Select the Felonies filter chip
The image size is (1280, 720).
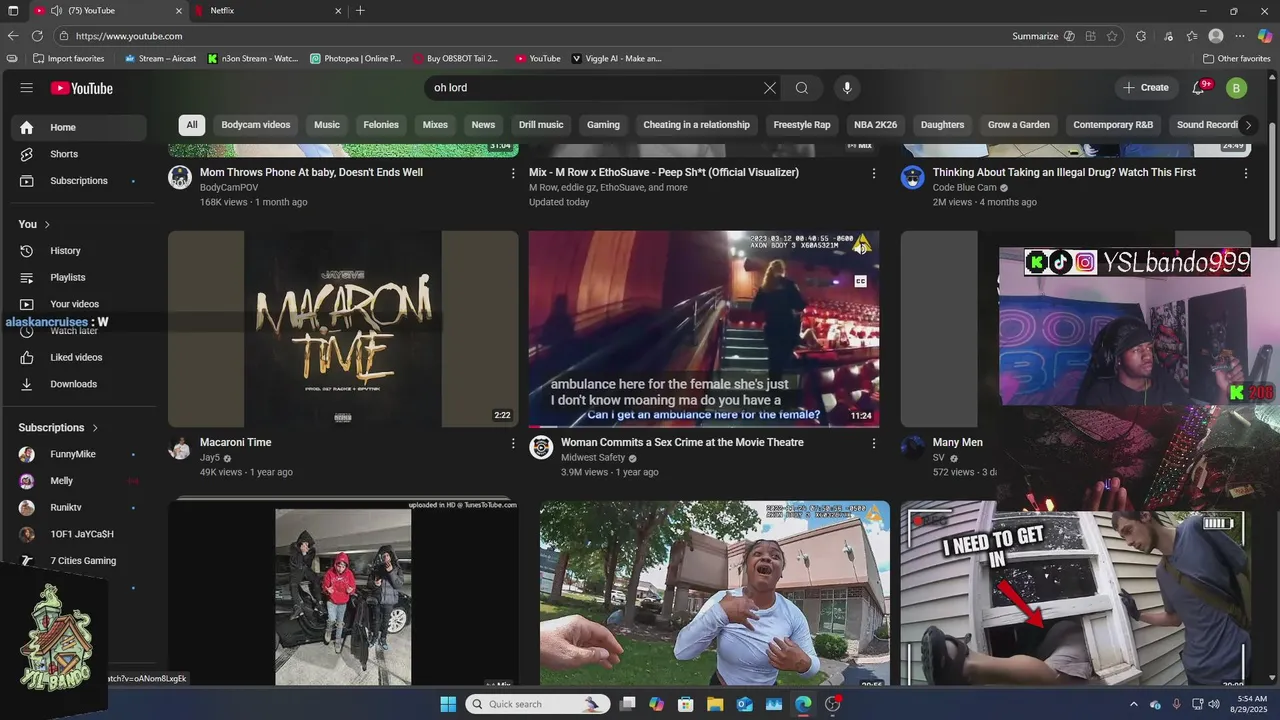381,125
